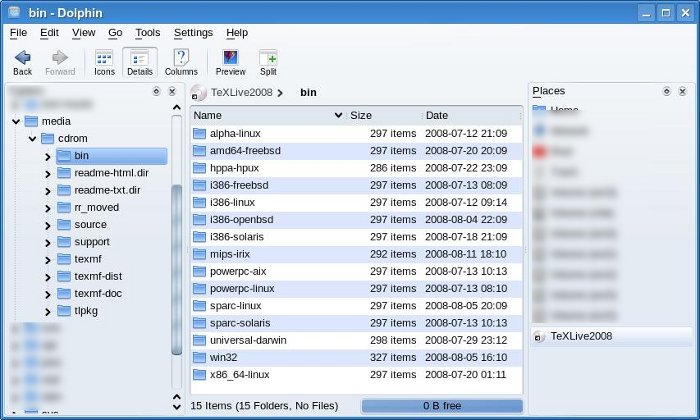Click the i386-freebsd folder icon
The height and width of the screenshot is (420, 700).
click(x=199, y=185)
